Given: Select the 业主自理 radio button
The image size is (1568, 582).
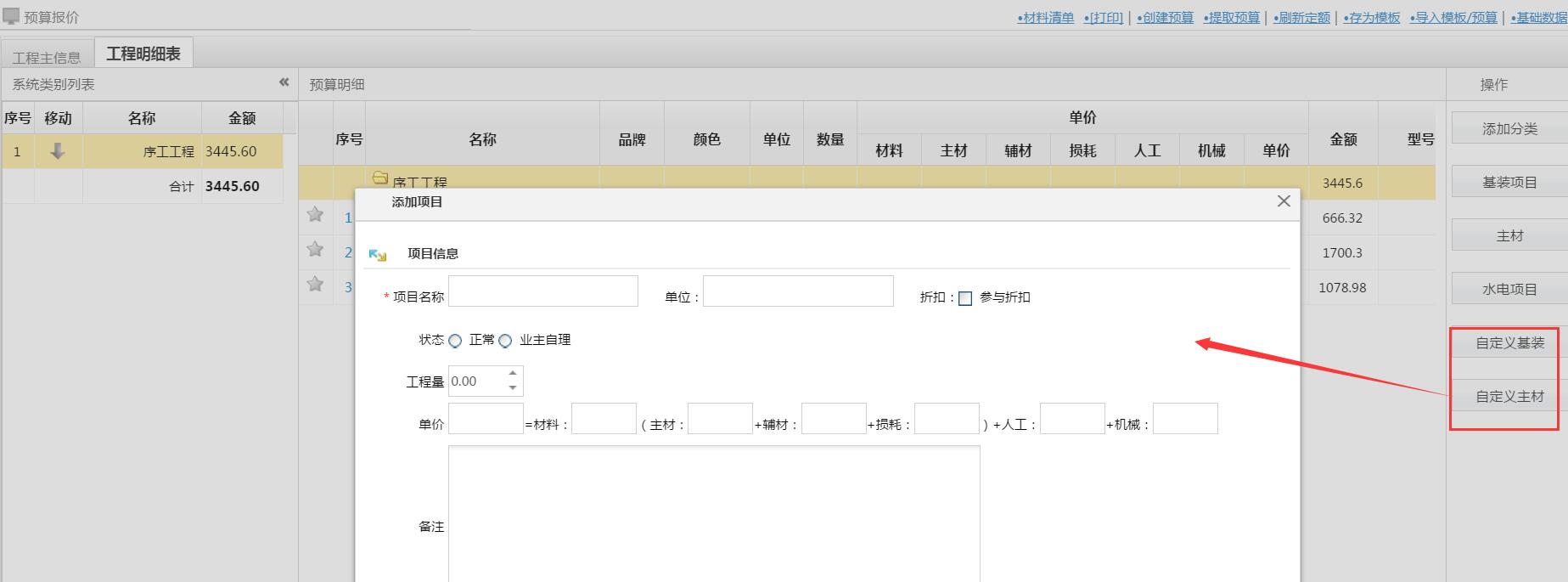Looking at the screenshot, I should [505, 341].
